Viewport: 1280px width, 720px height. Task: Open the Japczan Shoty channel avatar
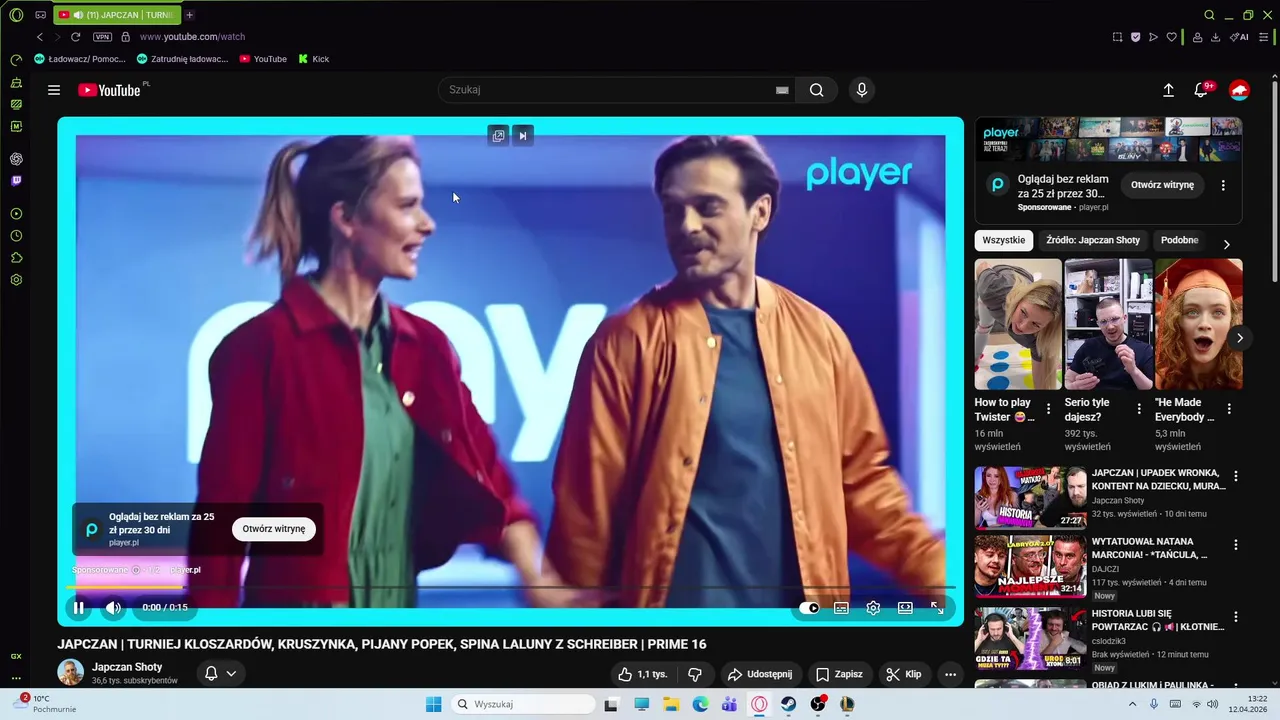[x=70, y=672]
